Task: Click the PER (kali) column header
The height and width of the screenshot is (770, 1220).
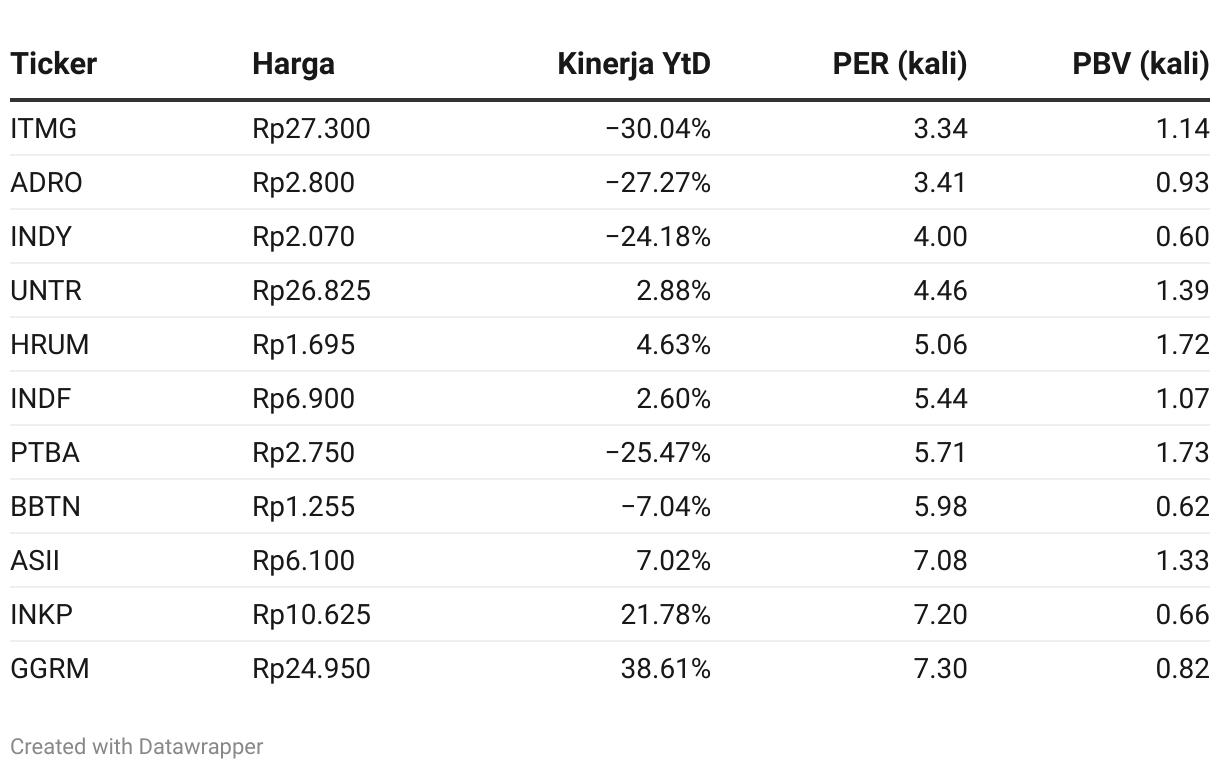Action: (899, 64)
